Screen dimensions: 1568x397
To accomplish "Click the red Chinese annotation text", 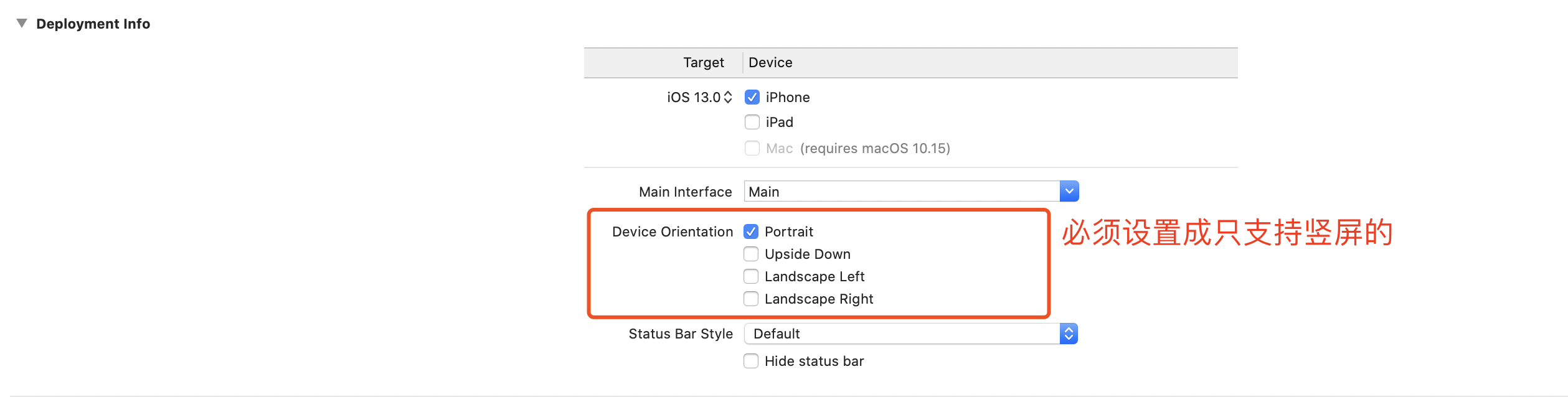I will (x=1227, y=233).
